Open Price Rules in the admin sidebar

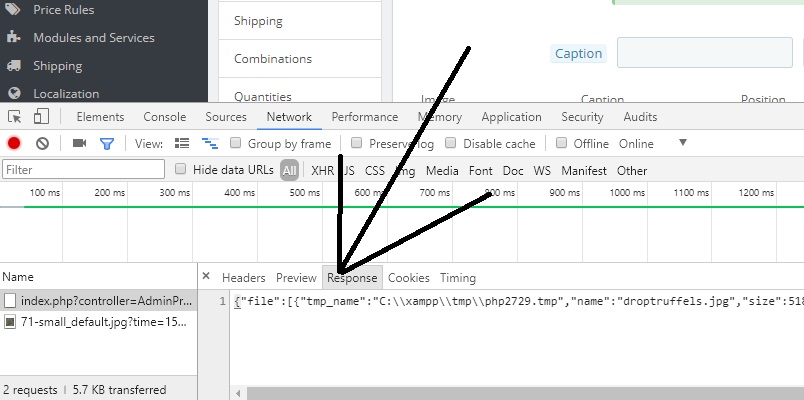64,9
